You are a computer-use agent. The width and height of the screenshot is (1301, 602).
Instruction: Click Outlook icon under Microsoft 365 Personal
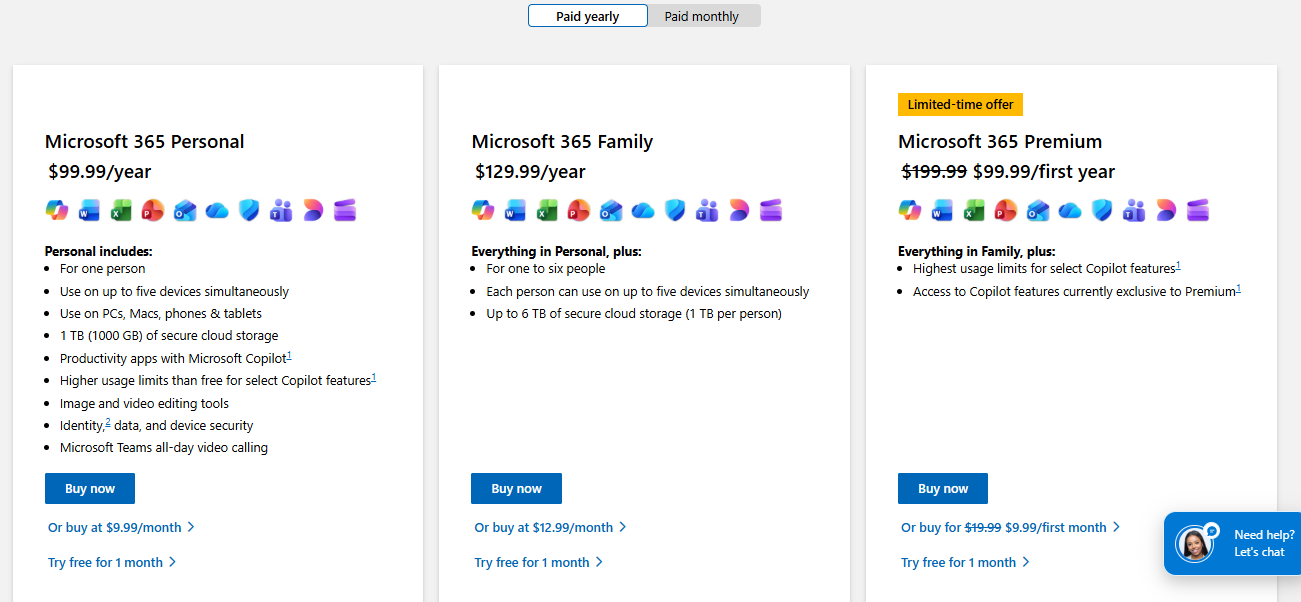point(185,210)
